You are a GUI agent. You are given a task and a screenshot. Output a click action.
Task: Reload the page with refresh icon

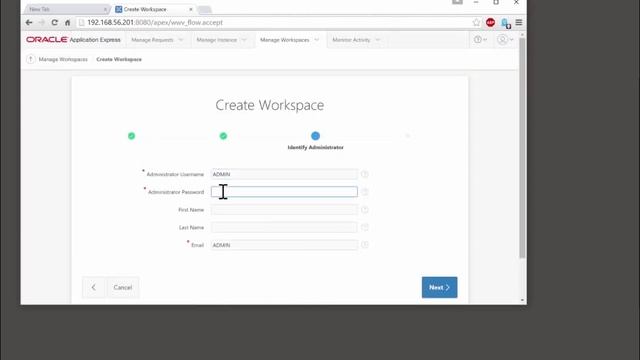(55, 23)
